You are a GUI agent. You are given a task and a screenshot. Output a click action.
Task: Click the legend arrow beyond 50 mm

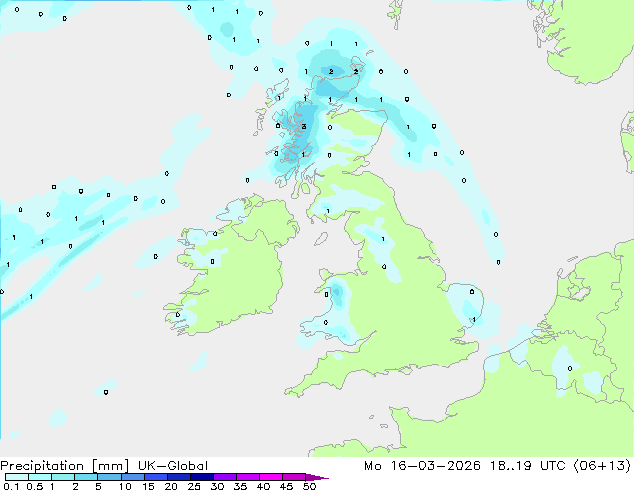click(x=317, y=478)
